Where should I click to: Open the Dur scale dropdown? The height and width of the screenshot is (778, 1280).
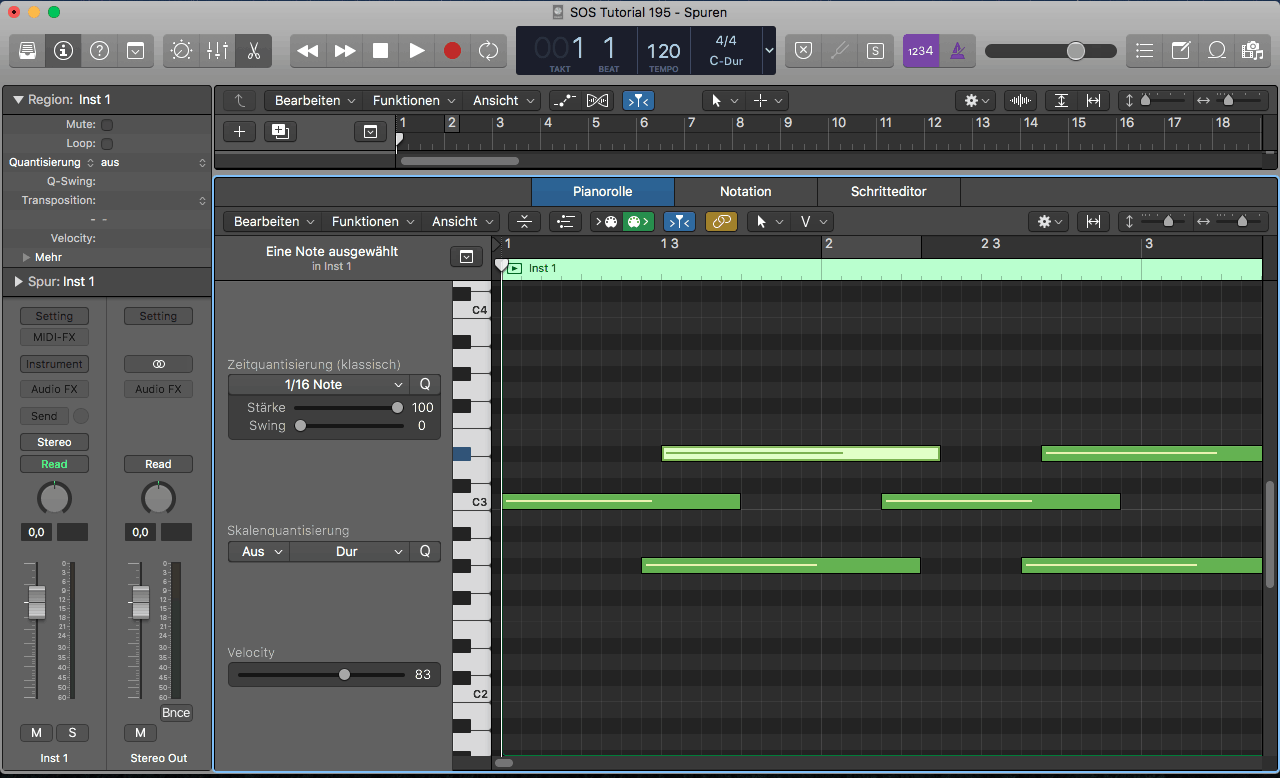pos(350,552)
